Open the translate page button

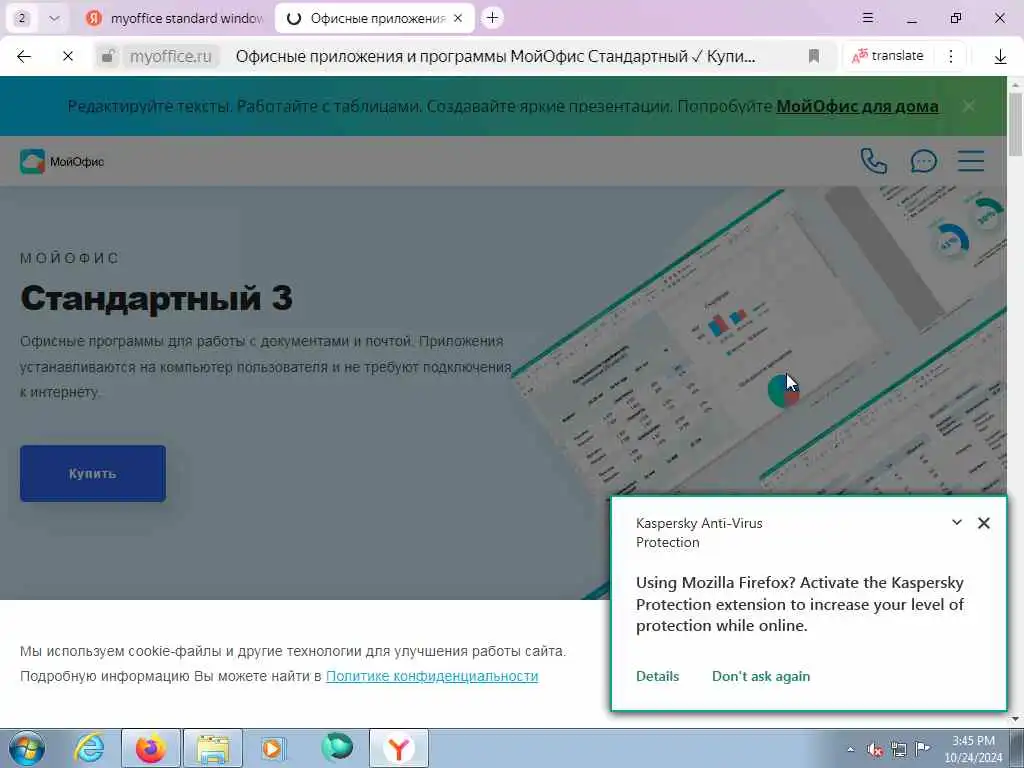coord(888,56)
